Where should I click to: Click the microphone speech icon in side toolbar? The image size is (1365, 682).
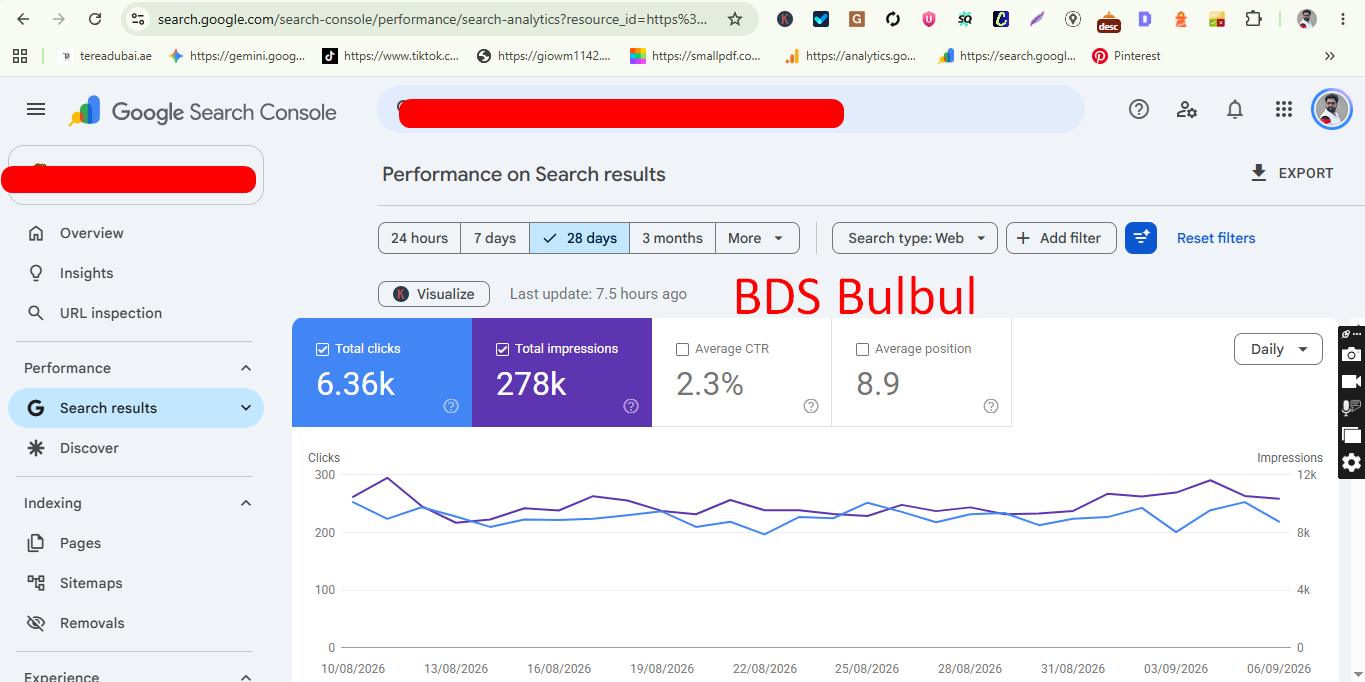(1351, 407)
